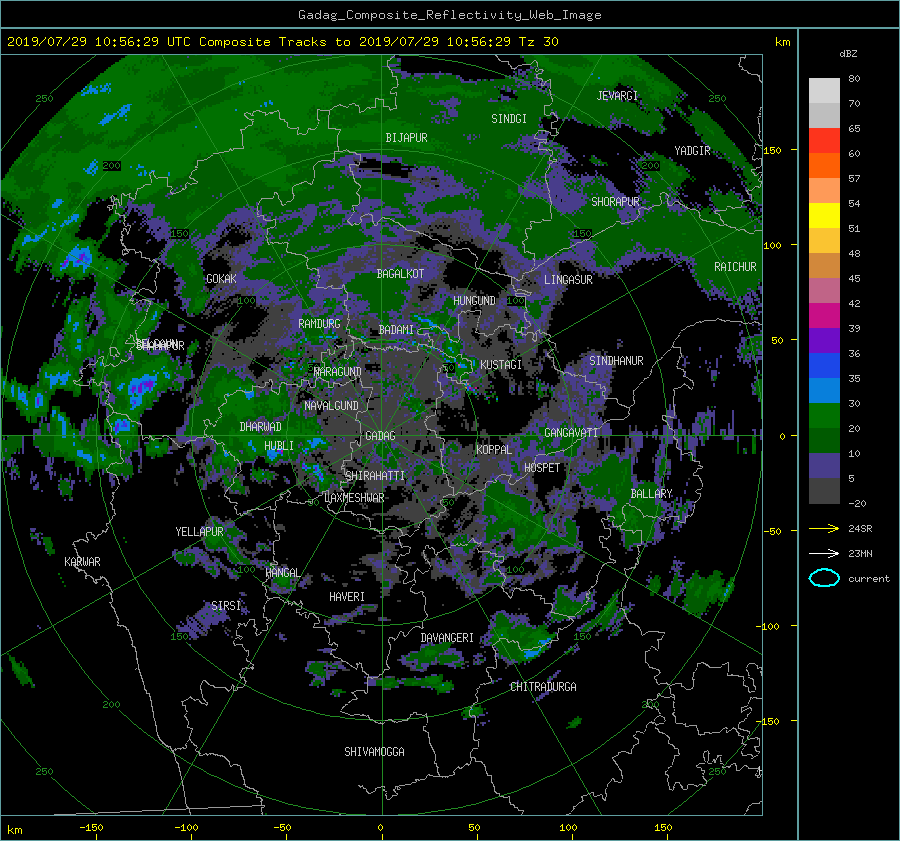Click the RAMDURG city label
Image resolution: width=900 pixels, height=841 pixels.
(x=319, y=324)
